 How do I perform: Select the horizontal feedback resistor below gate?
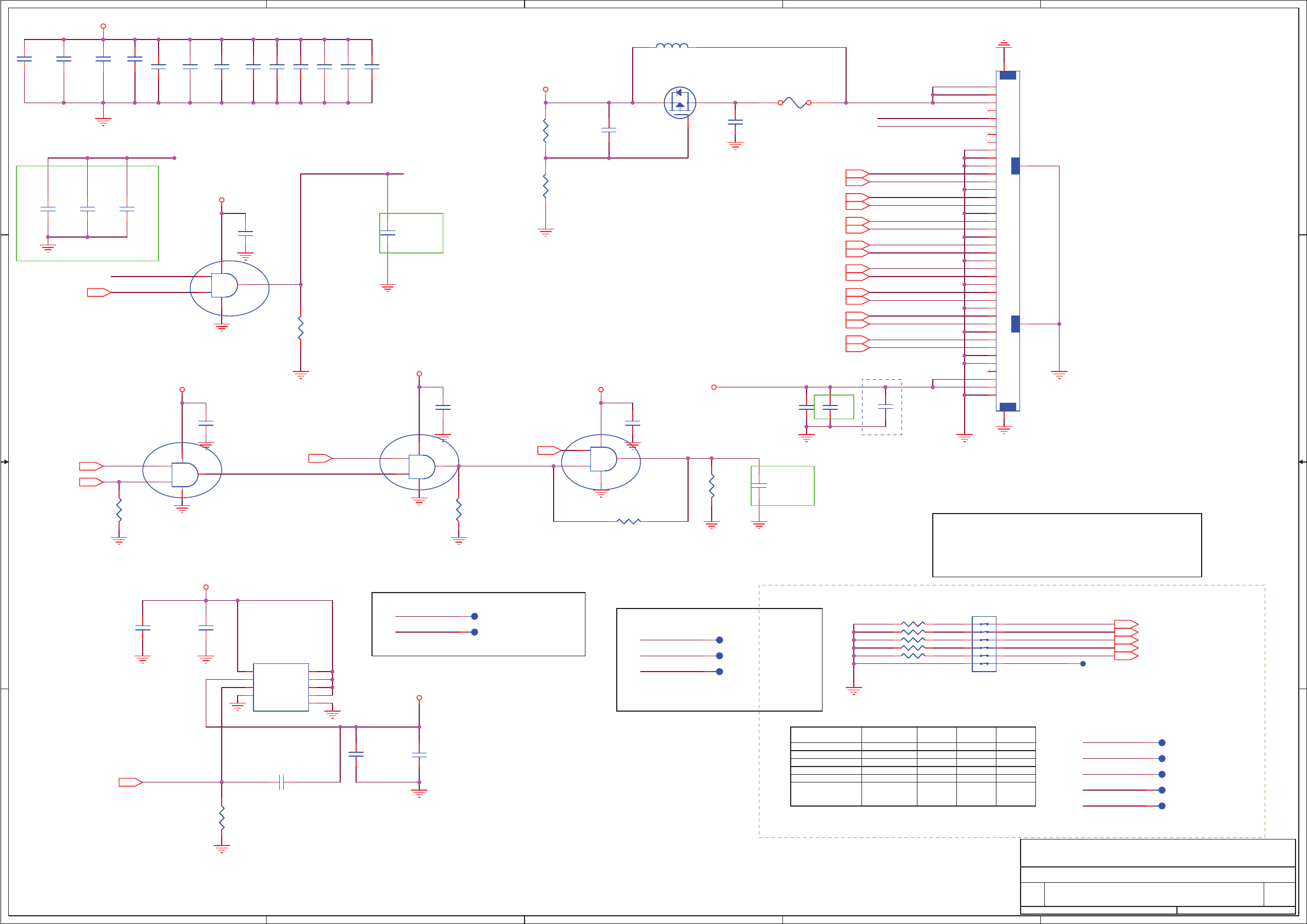click(628, 521)
